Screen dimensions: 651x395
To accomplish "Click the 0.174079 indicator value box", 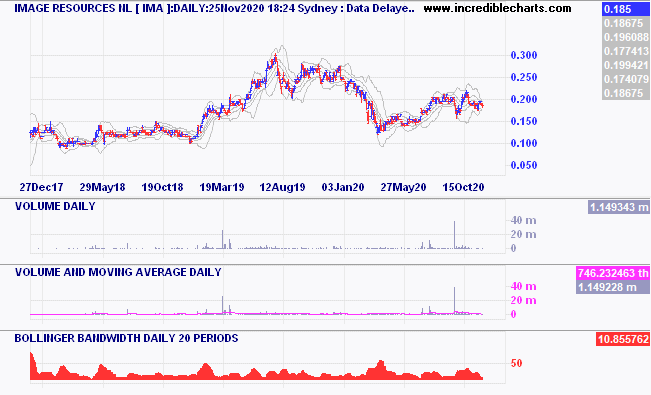I will pos(626,79).
